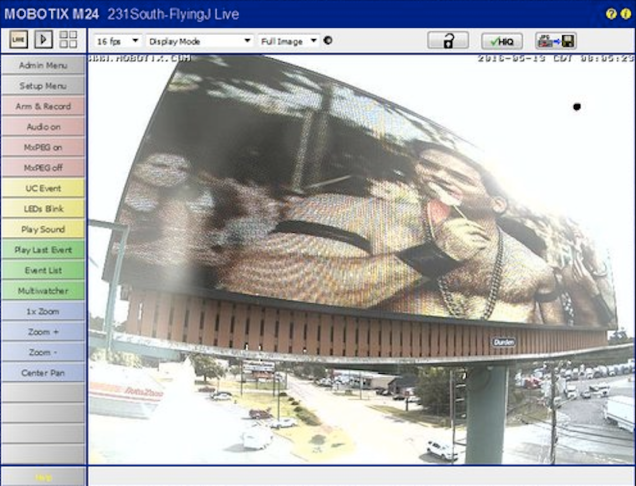This screenshot has height=486, width=636.
Task: Disable MxPEG with MxPEG off
Action: [44, 168]
